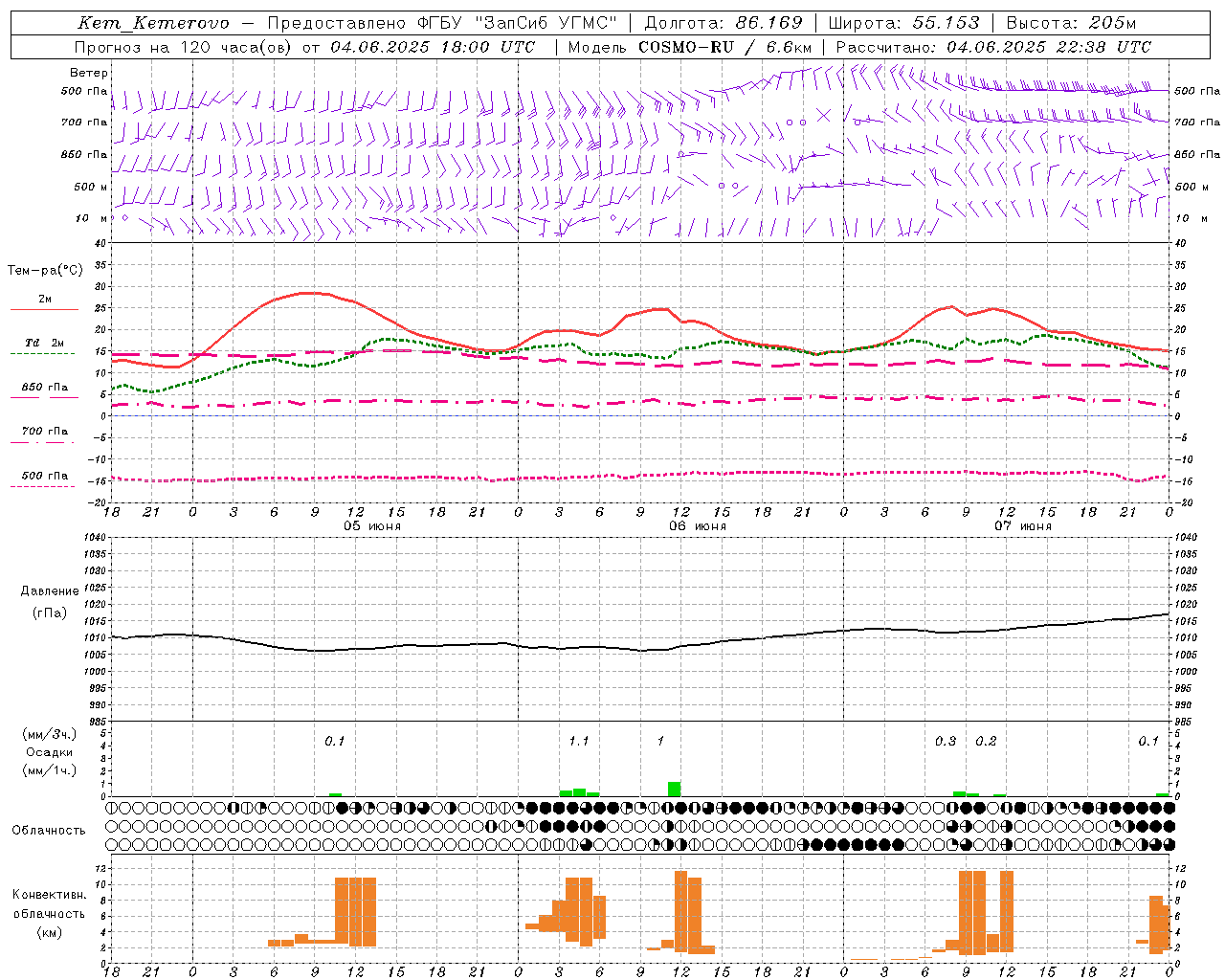This screenshot has width=1225, height=980.
Task: Select the 'Долгота: 86.169' header value
Action: (x=724, y=23)
